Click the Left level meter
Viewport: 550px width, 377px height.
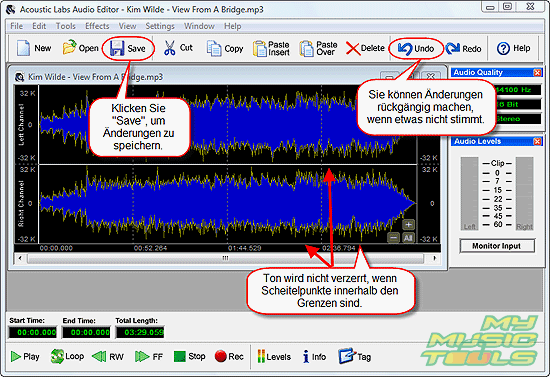[x=469, y=194]
